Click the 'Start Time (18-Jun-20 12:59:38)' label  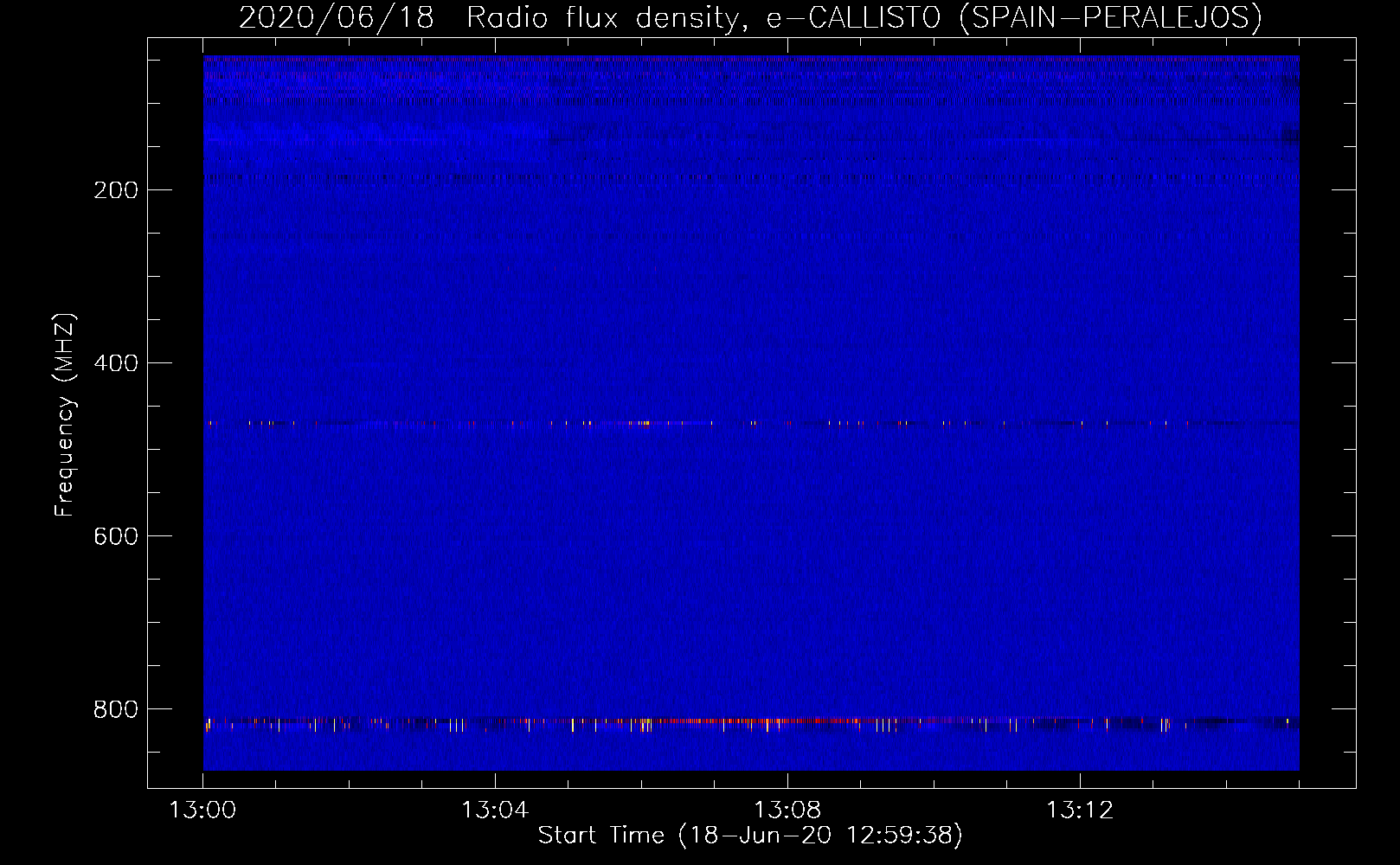pyautogui.click(x=750, y=836)
